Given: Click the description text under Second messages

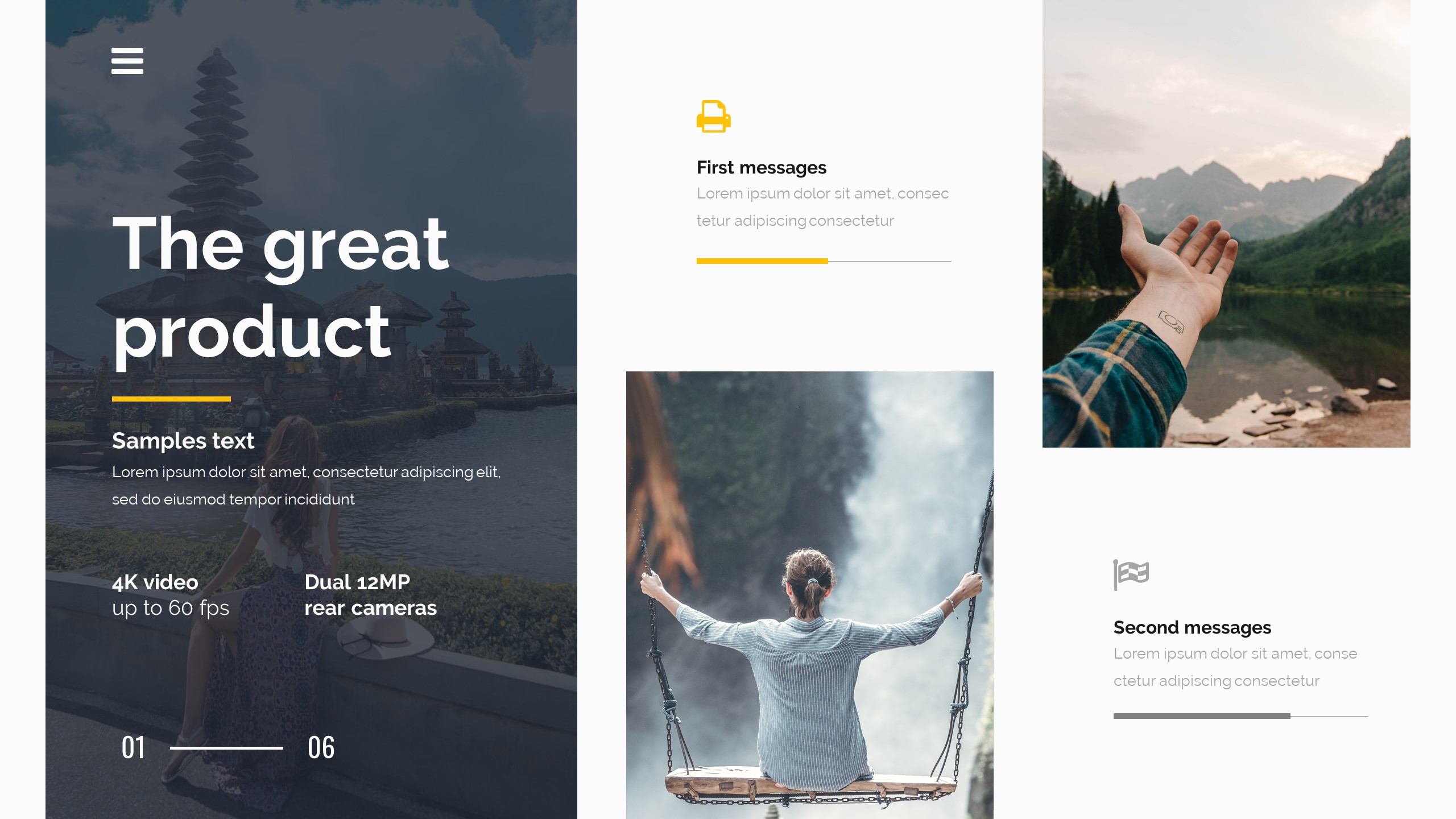Looking at the screenshot, I should tap(1235, 667).
